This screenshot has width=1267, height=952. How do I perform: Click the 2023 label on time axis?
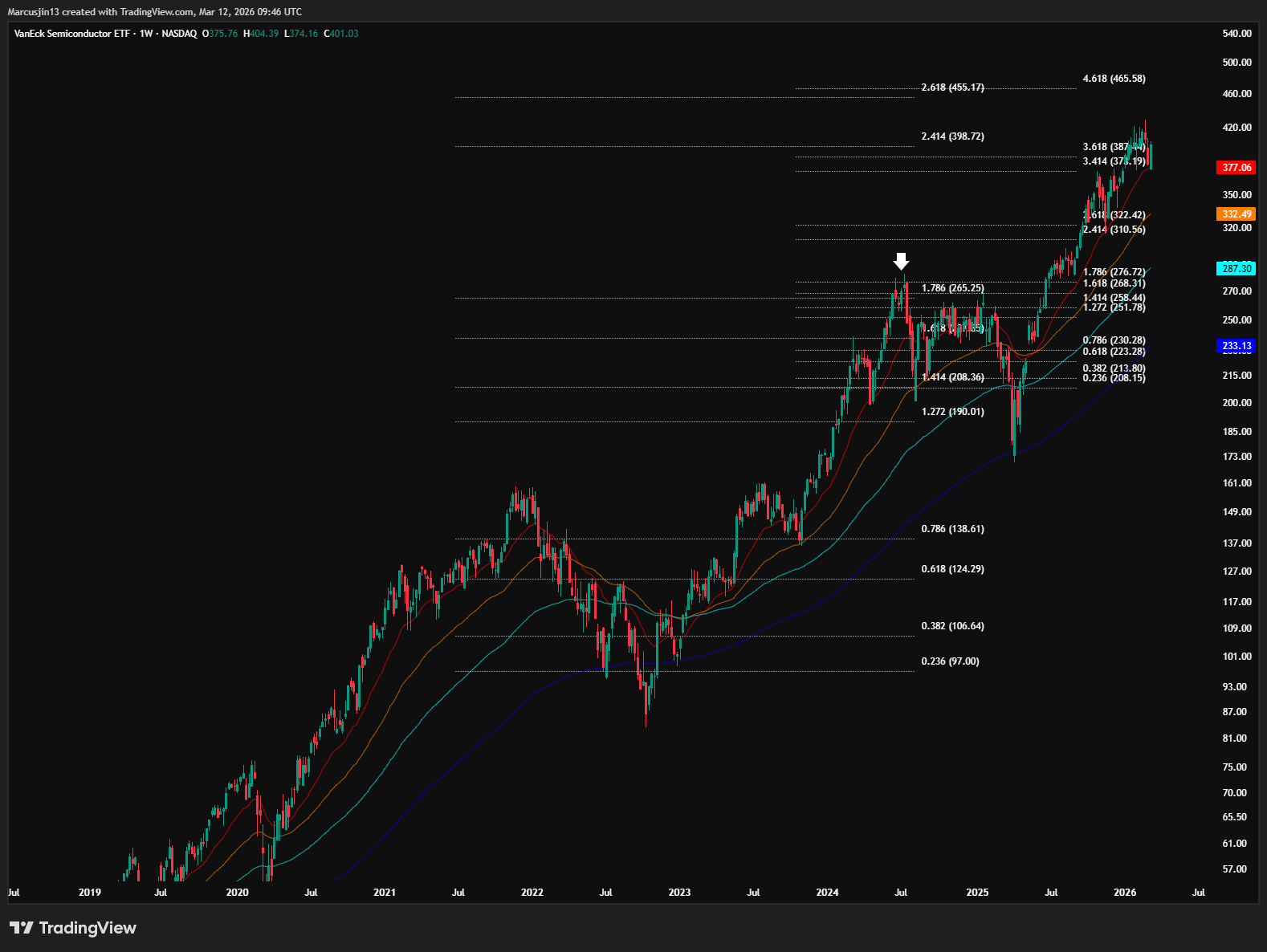pos(679,893)
